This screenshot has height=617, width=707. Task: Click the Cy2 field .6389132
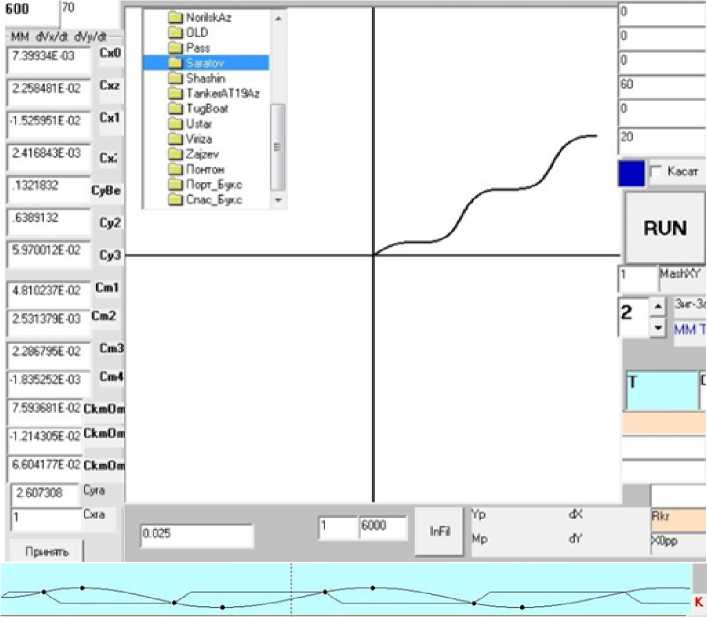coord(49,223)
